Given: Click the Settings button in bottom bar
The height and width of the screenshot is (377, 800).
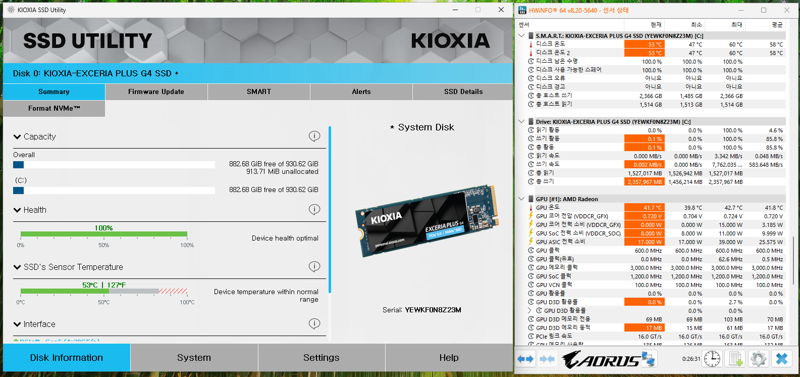Looking at the screenshot, I should (x=321, y=358).
